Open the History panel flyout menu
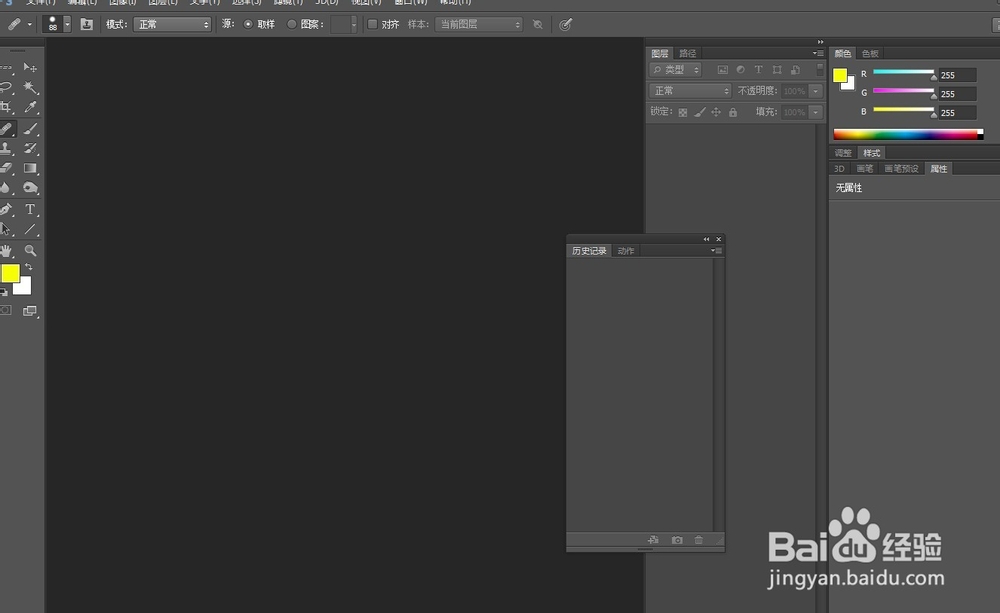 716,251
